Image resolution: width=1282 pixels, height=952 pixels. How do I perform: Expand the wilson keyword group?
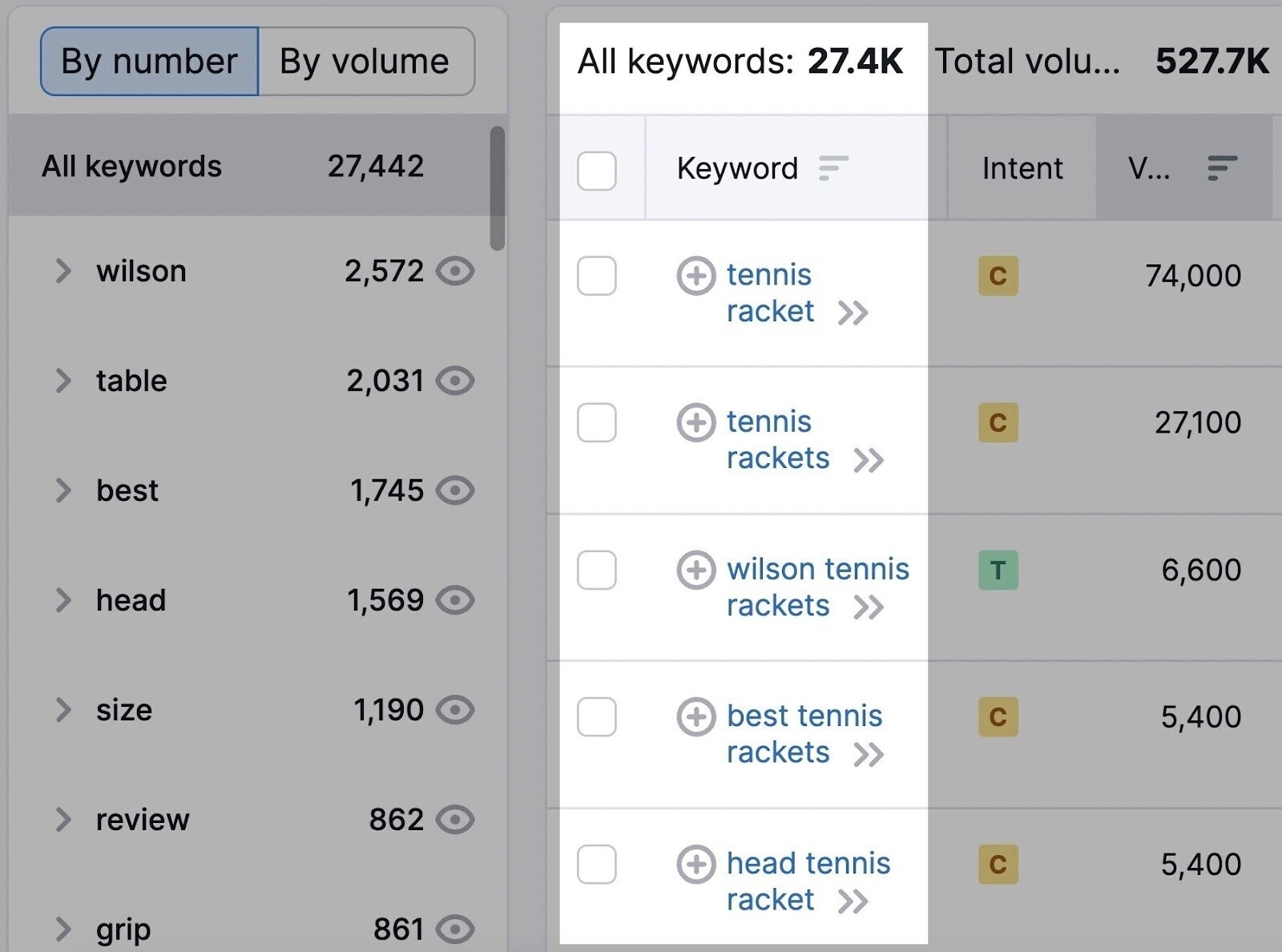point(63,271)
